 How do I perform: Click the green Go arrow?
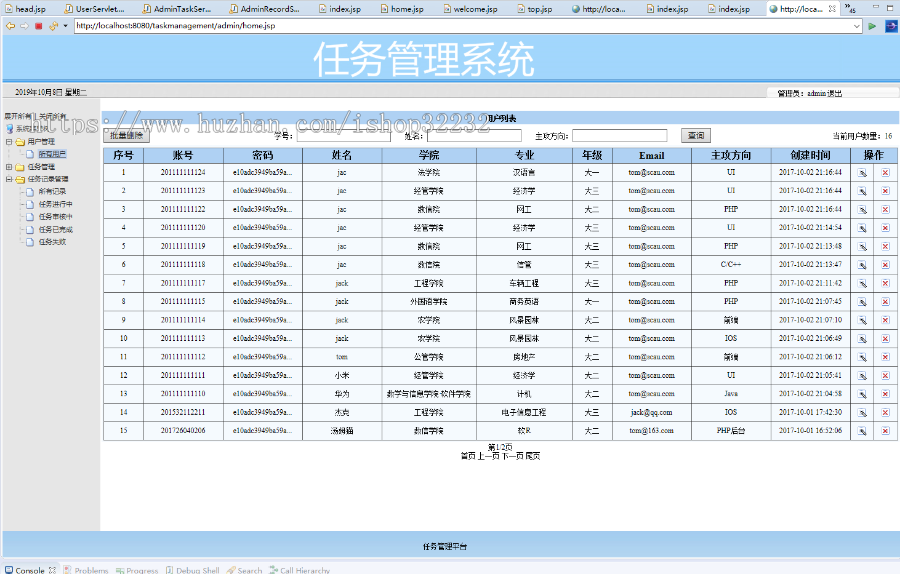872,26
